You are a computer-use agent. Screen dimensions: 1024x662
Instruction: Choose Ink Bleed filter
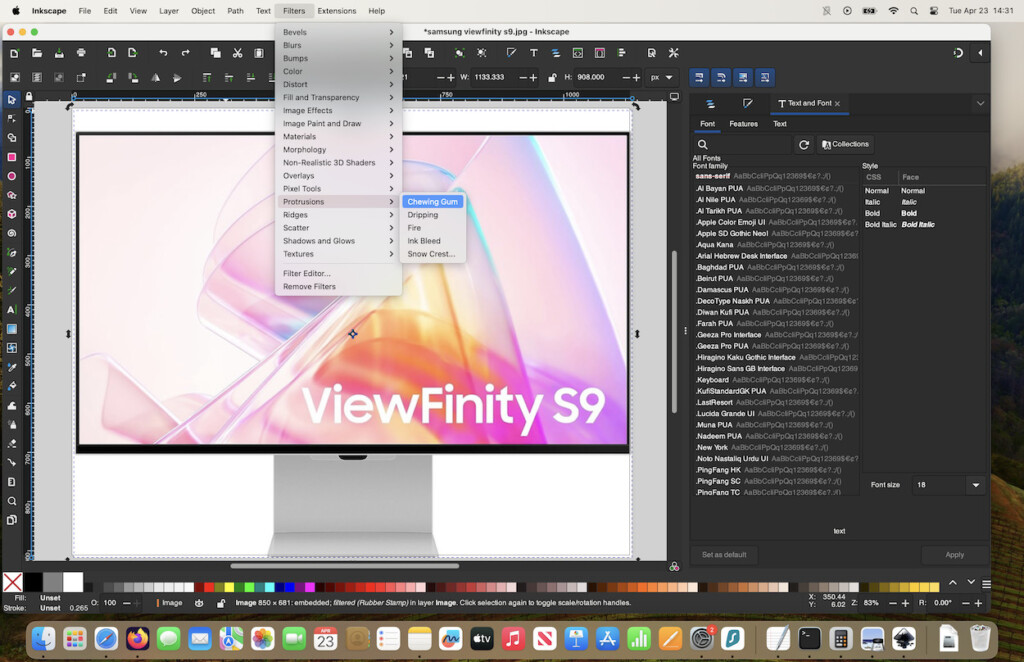click(432, 241)
